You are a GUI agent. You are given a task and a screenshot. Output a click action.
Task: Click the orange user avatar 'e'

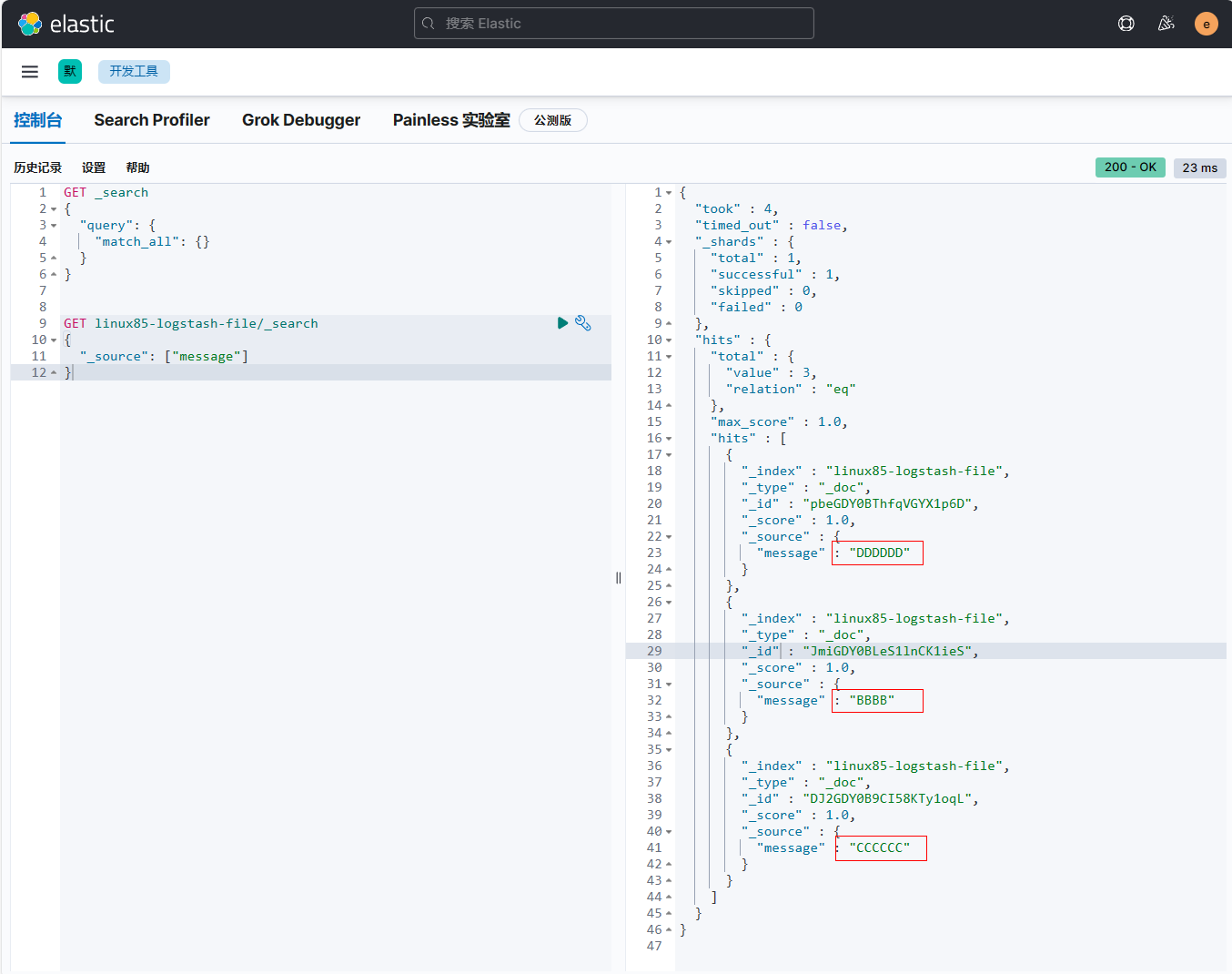[x=1206, y=24]
